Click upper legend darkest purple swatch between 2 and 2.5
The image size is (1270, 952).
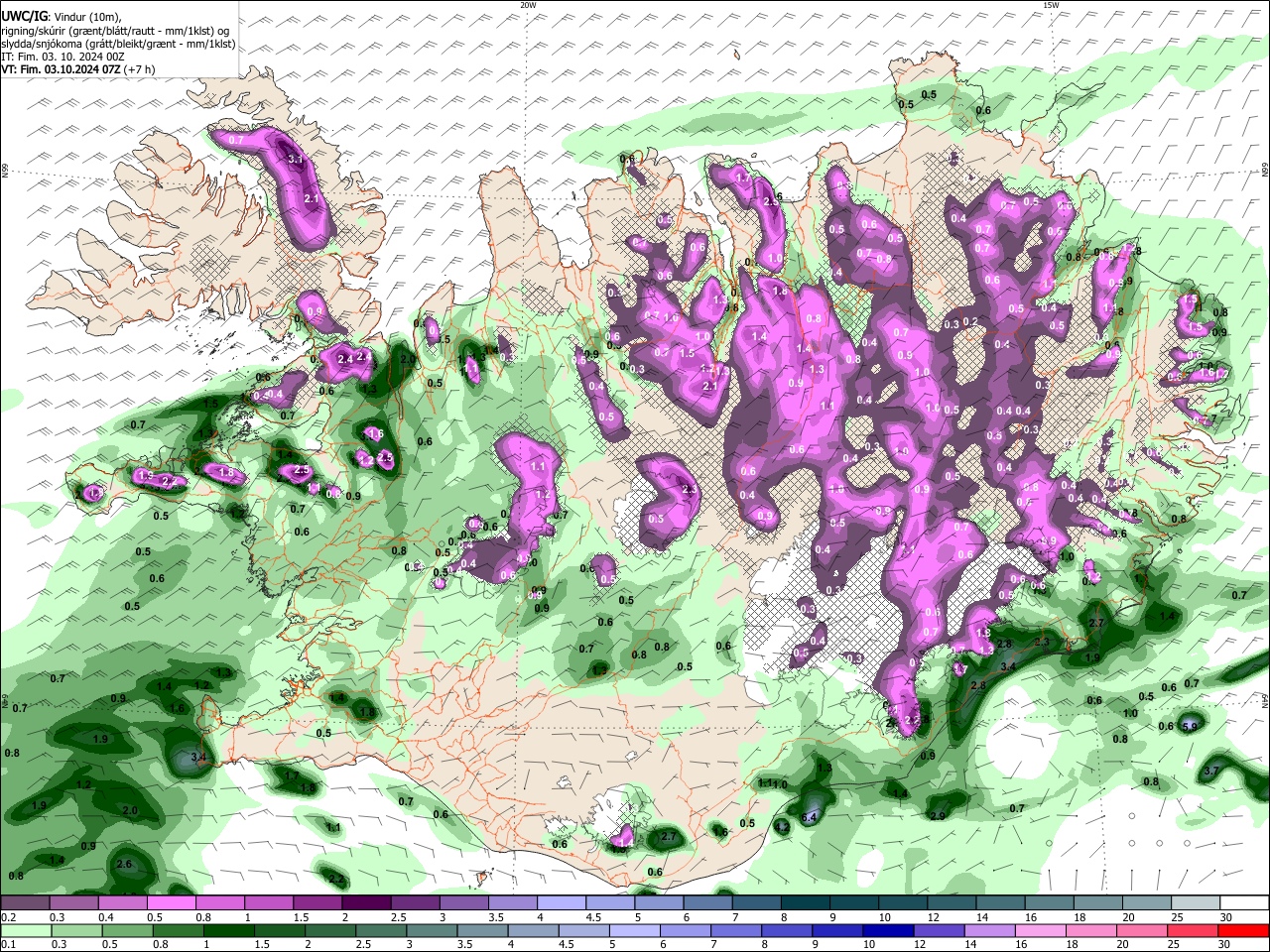tap(366, 903)
